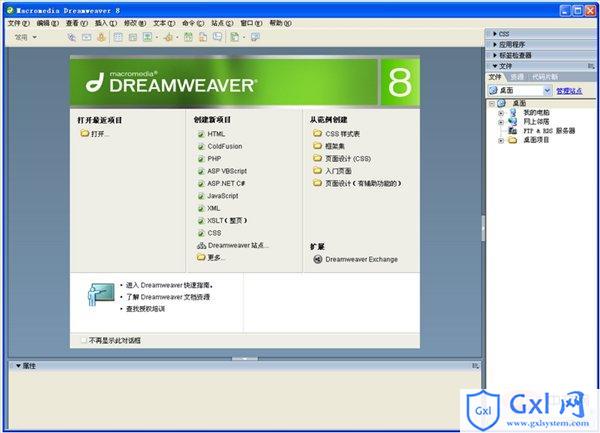Screen dimensions: 600x433
Task: Click the Insert Table icon
Action: pos(118,37)
